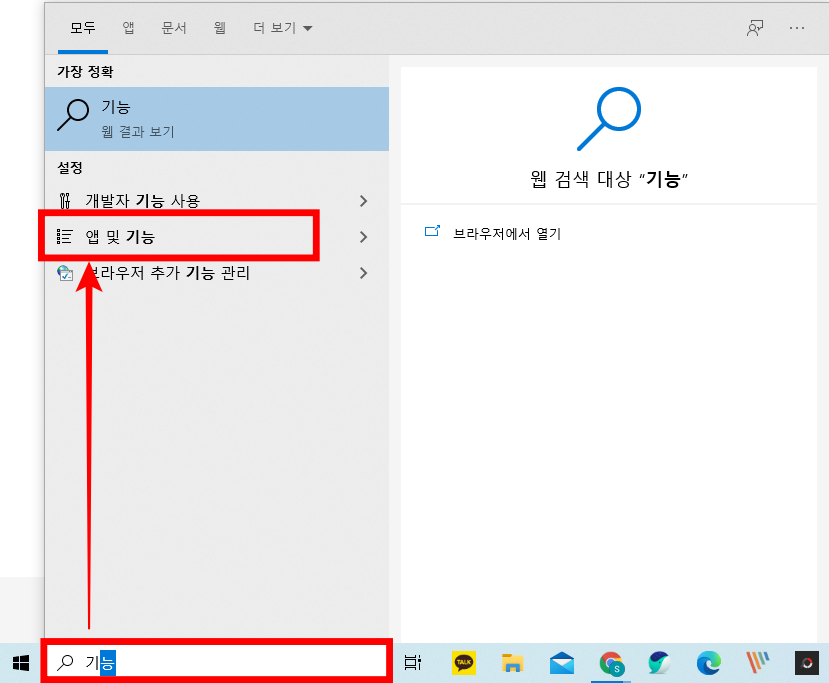The width and height of the screenshot is (829, 683).
Task: Launch KakaoTalk from the taskbar
Action: [x=464, y=663]
